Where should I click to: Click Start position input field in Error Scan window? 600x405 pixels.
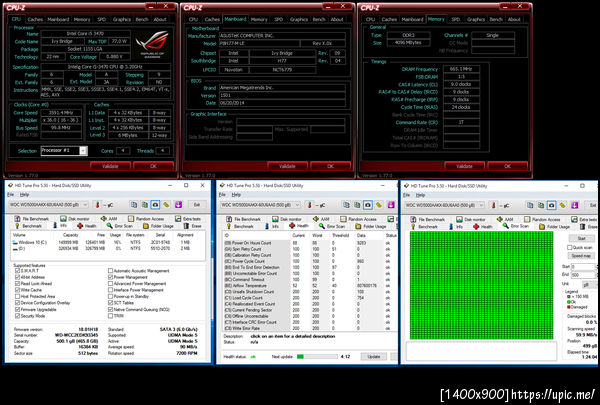tap(583, 266)
